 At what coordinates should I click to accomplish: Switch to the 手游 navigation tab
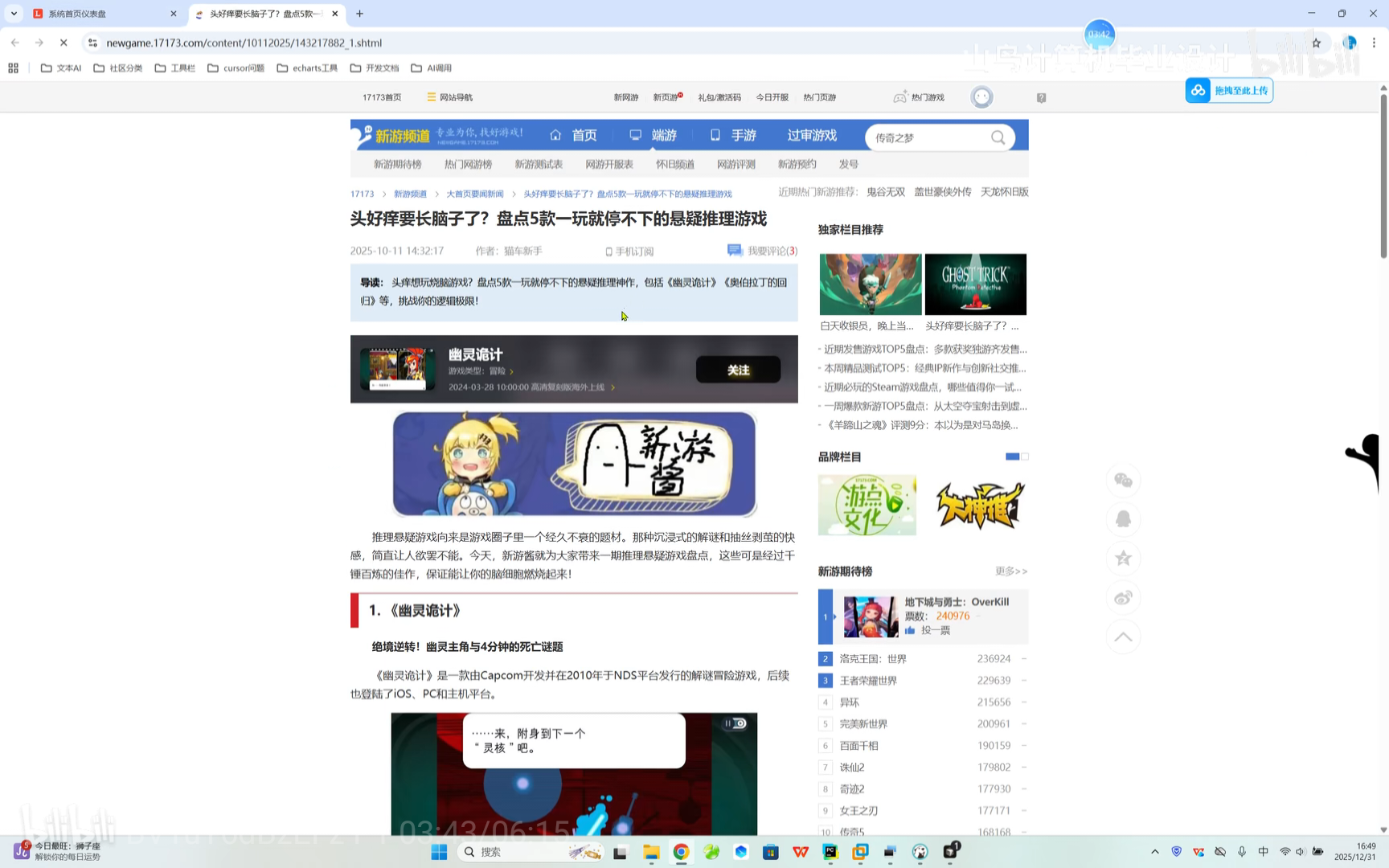[x=743, y=135]
